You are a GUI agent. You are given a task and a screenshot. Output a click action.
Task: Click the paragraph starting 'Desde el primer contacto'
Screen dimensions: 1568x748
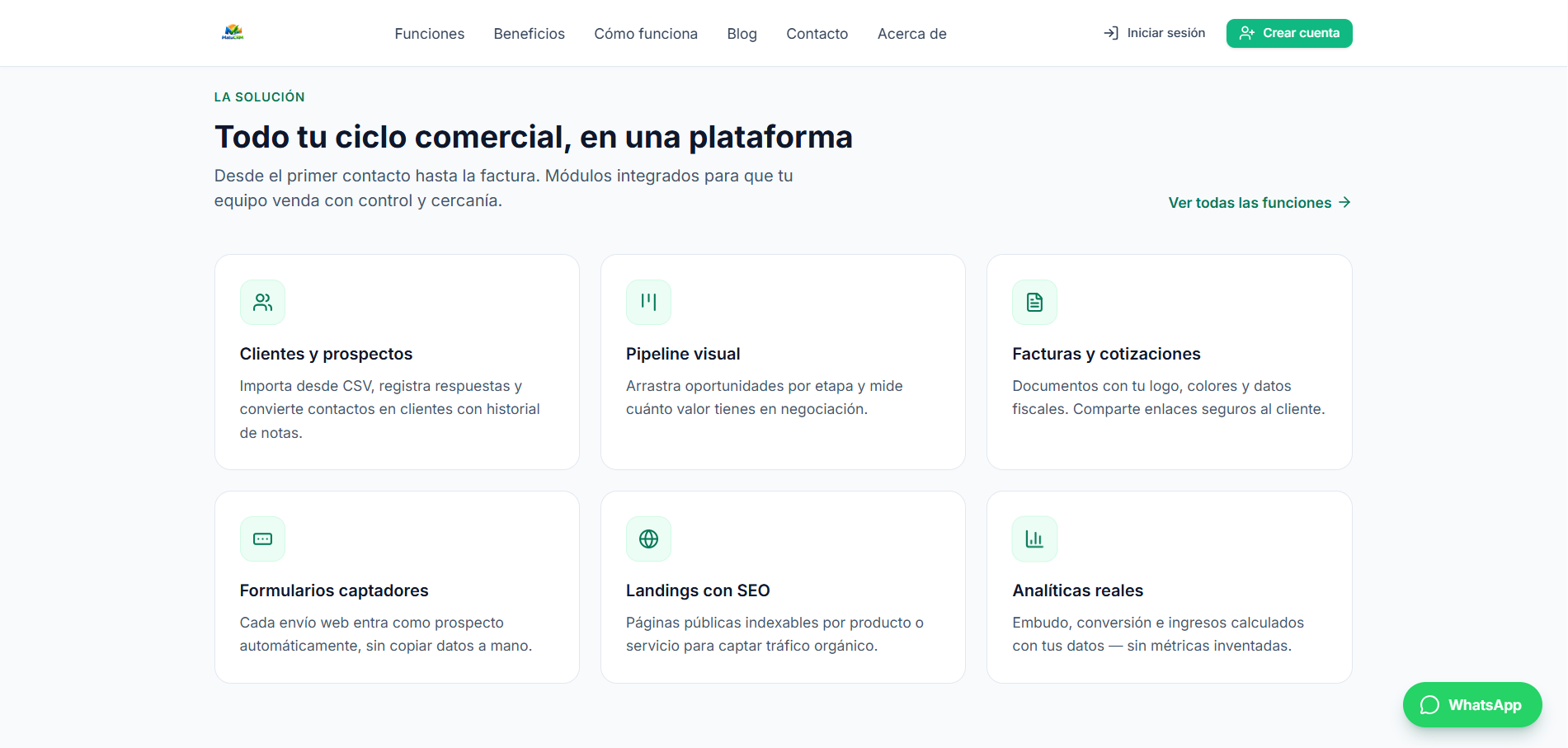pyautogui.click(x=503, y=188)
